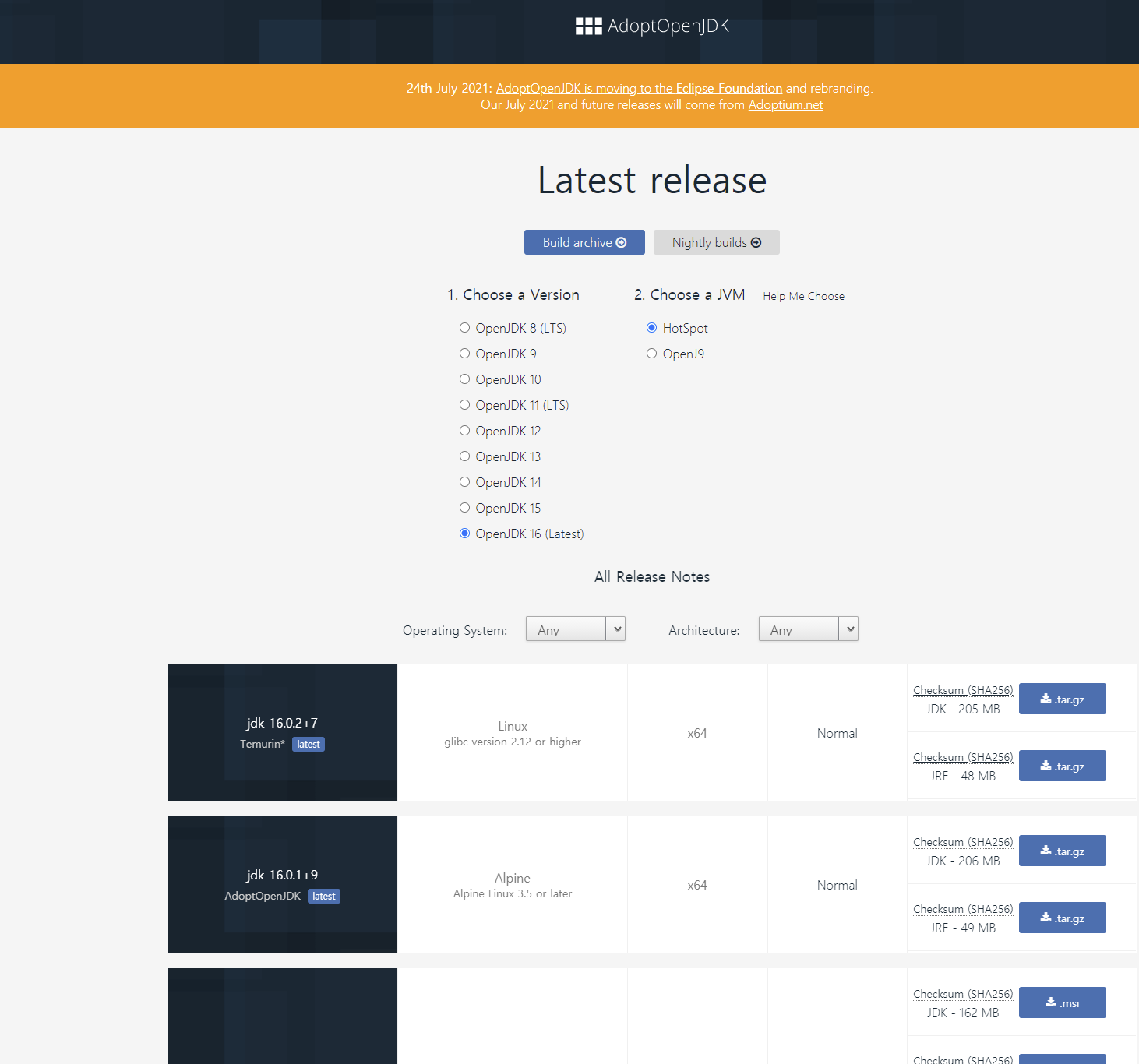
Task: Click the AdoptOpenJDK logo icon
Action: point(588,26)
